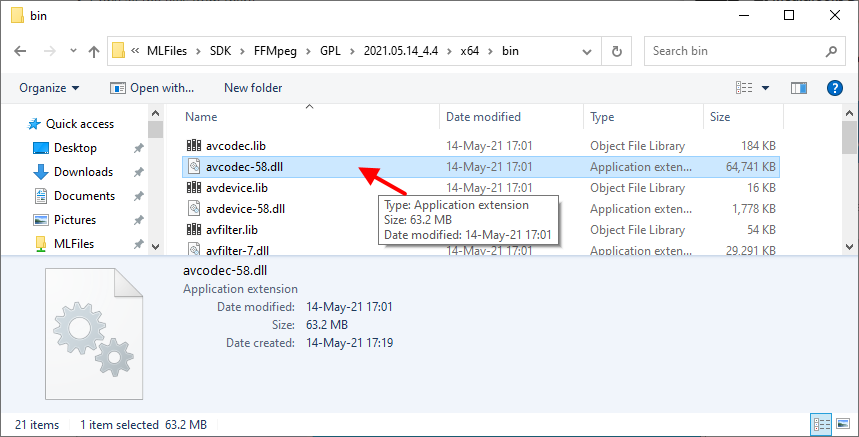Refresh the bin folder view
This screenshot has width=859, height=437.
point(616,51)
